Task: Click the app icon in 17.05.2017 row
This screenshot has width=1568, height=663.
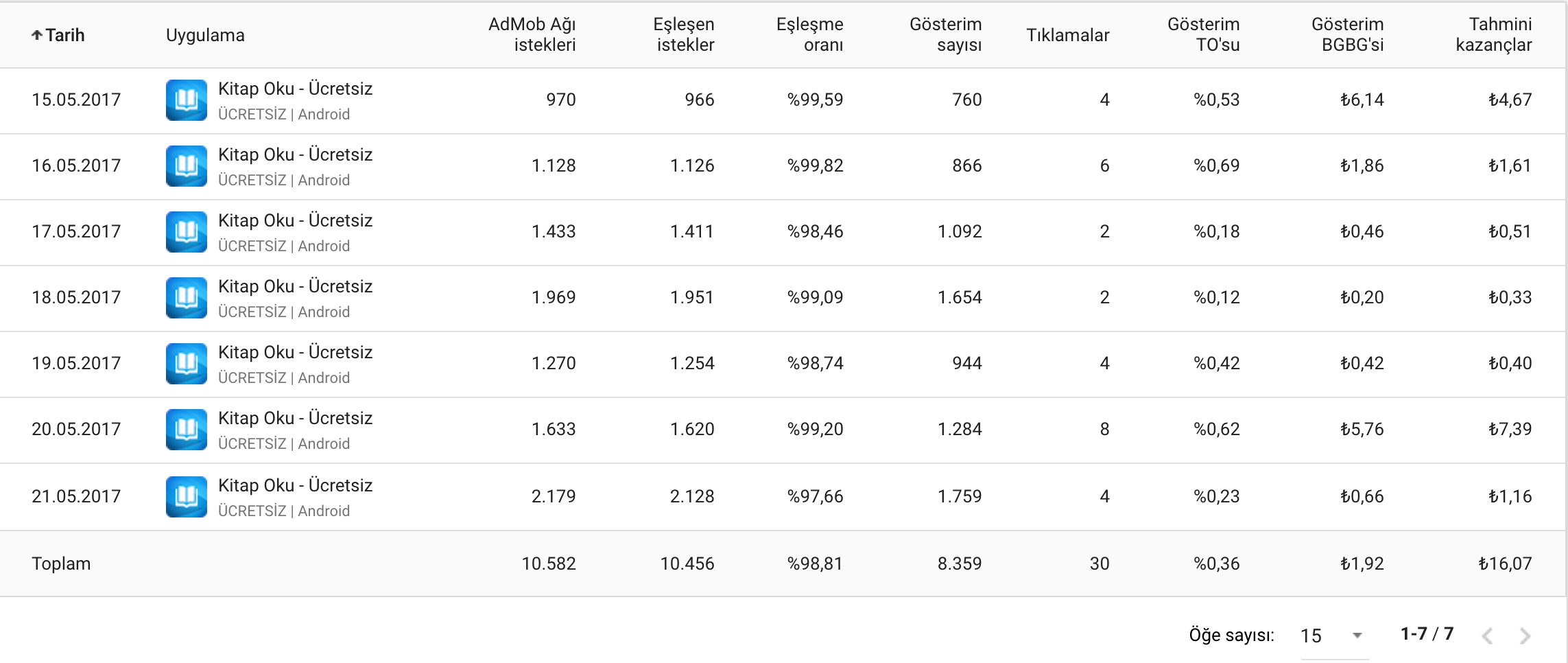Action: (187, 232)
